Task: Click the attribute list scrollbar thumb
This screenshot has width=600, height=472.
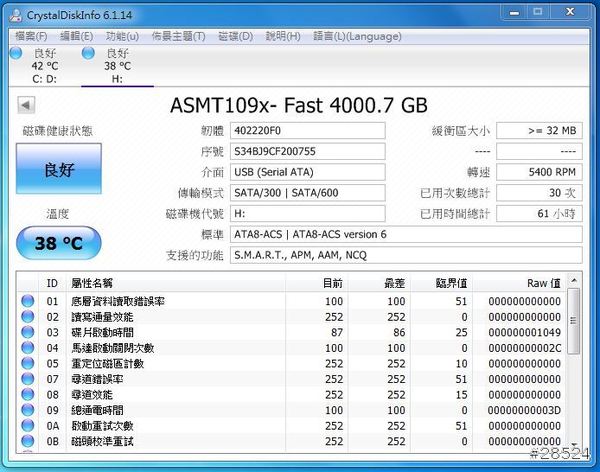Action: 573,321
